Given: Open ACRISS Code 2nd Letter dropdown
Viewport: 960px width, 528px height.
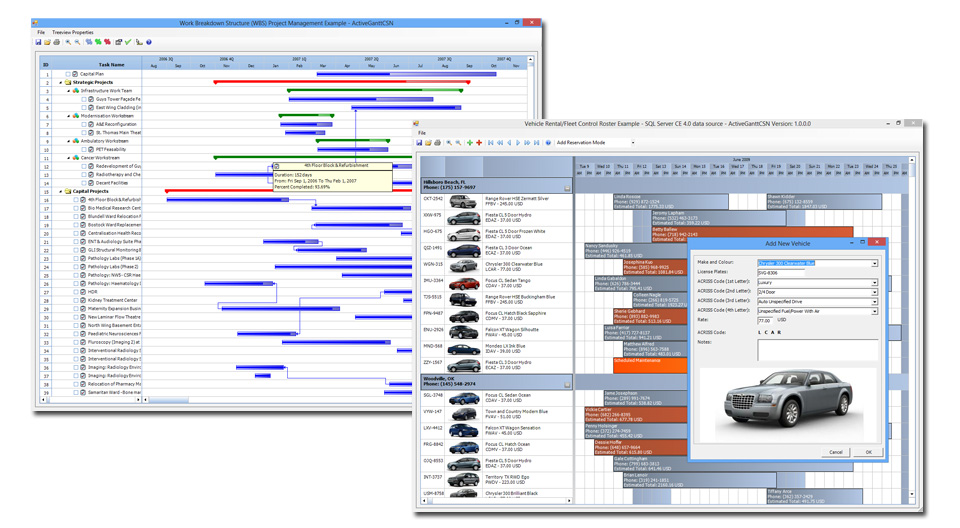Looking at the screenshot, I should tap(874, 292).
